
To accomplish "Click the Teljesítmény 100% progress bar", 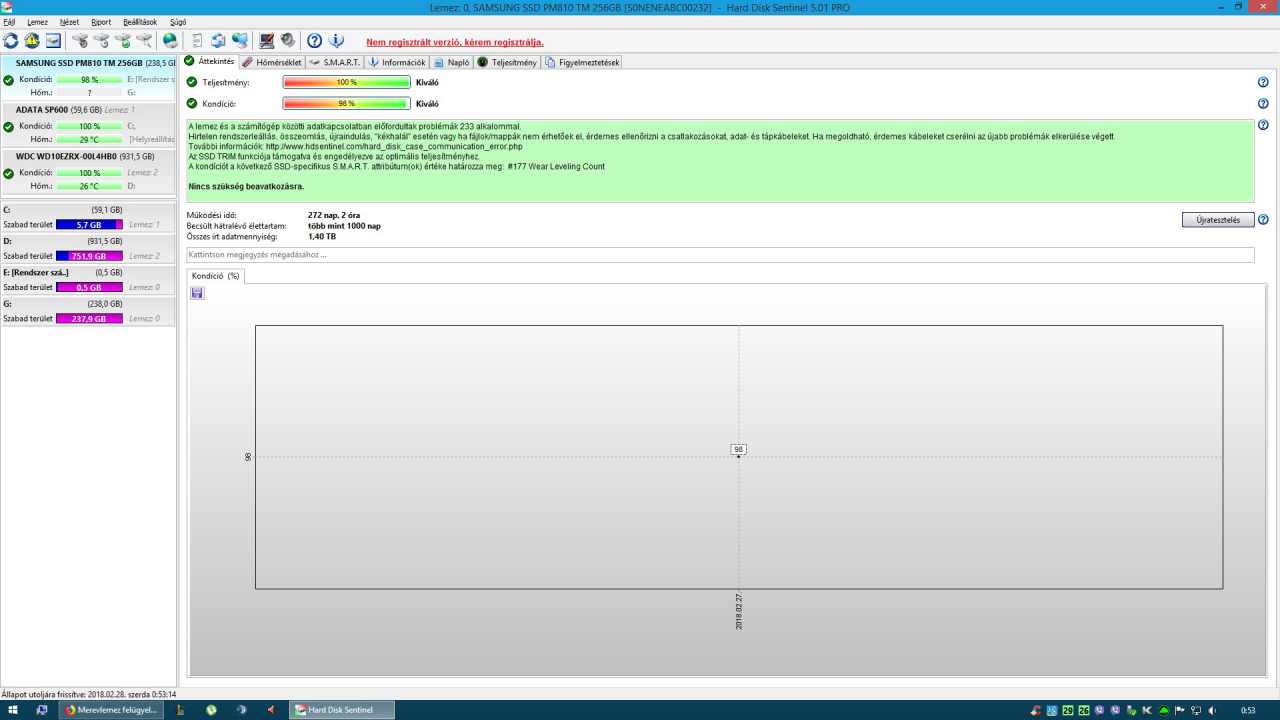I will pos(346,82).
